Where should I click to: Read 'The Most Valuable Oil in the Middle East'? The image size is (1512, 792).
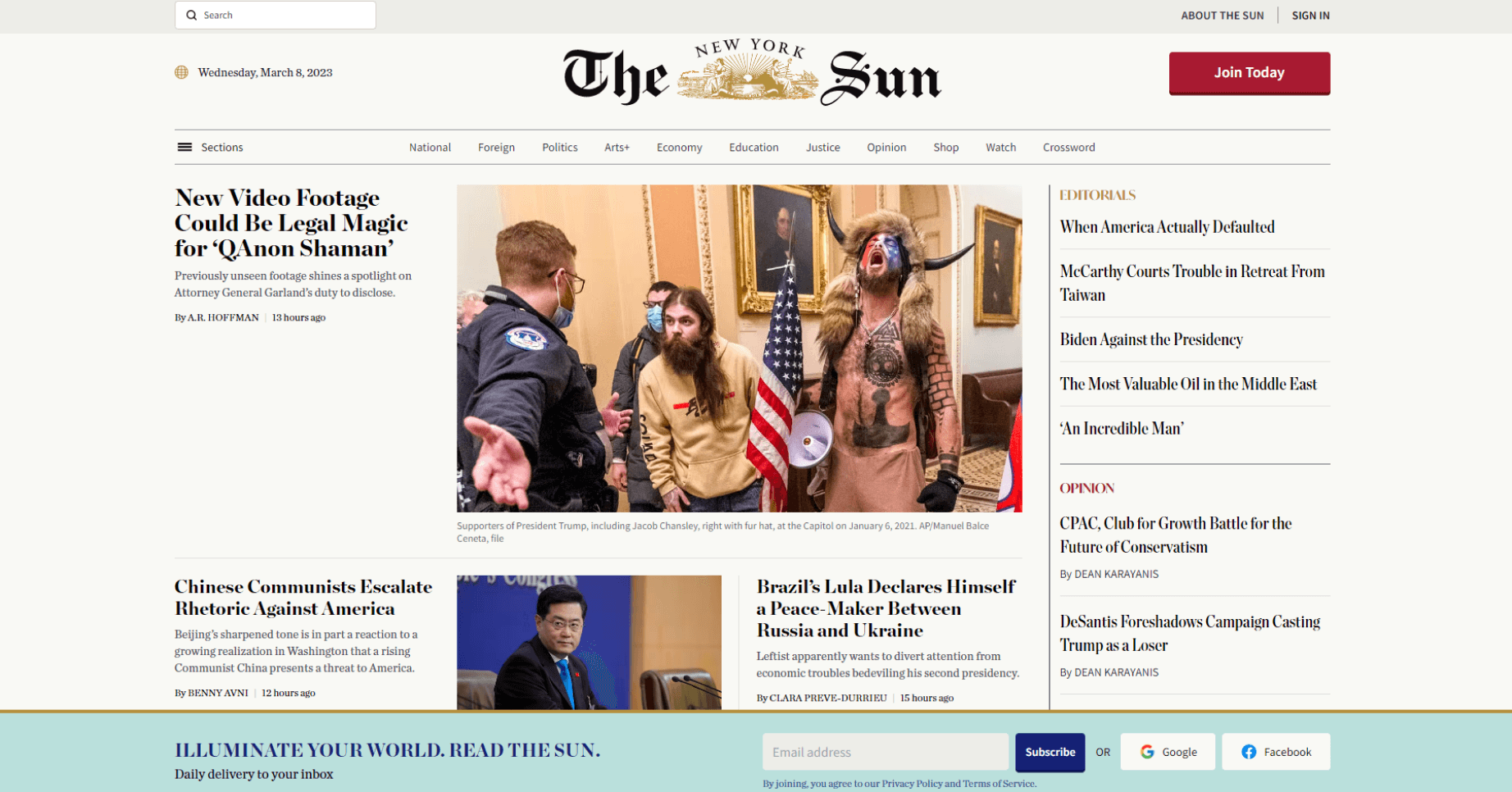coord(1188,384)
